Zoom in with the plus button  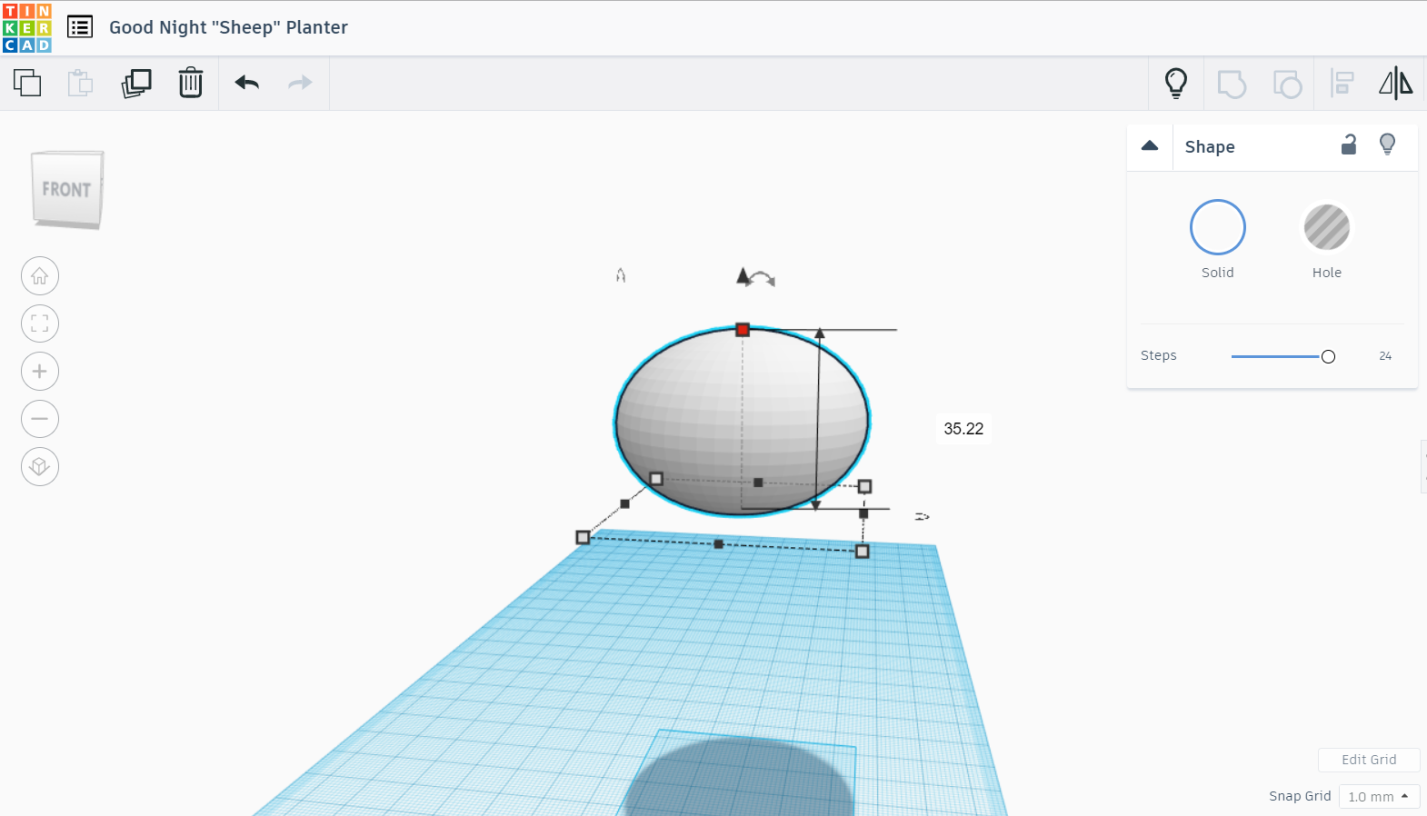40,371
